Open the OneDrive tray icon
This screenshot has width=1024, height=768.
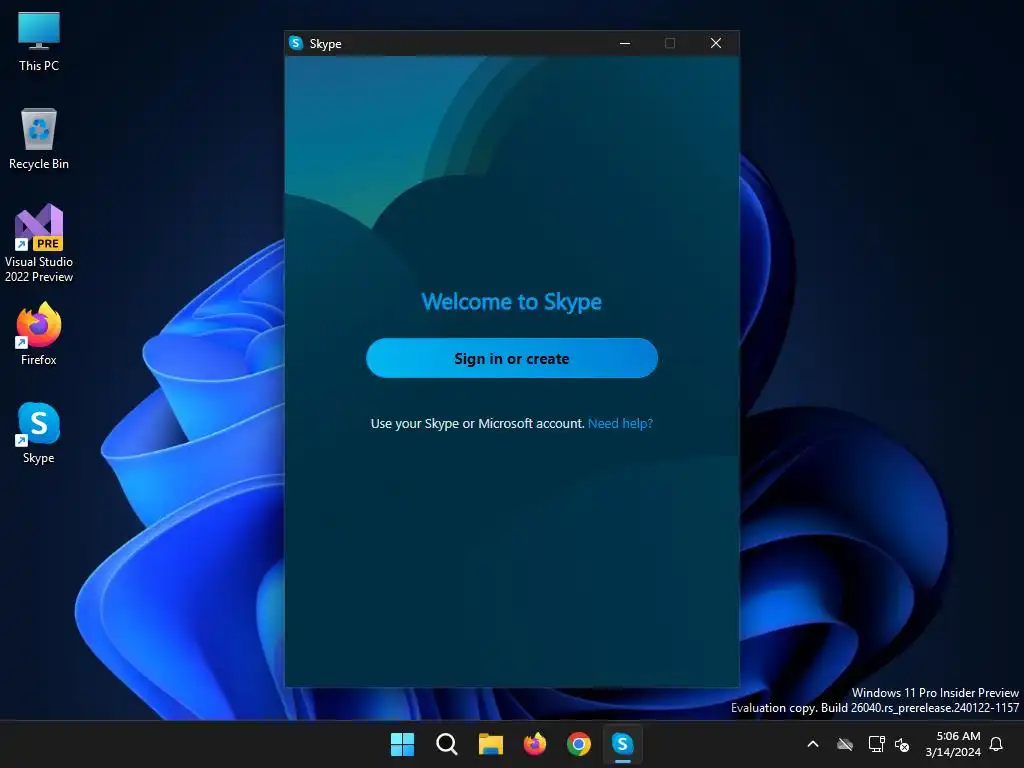point(845,744)
